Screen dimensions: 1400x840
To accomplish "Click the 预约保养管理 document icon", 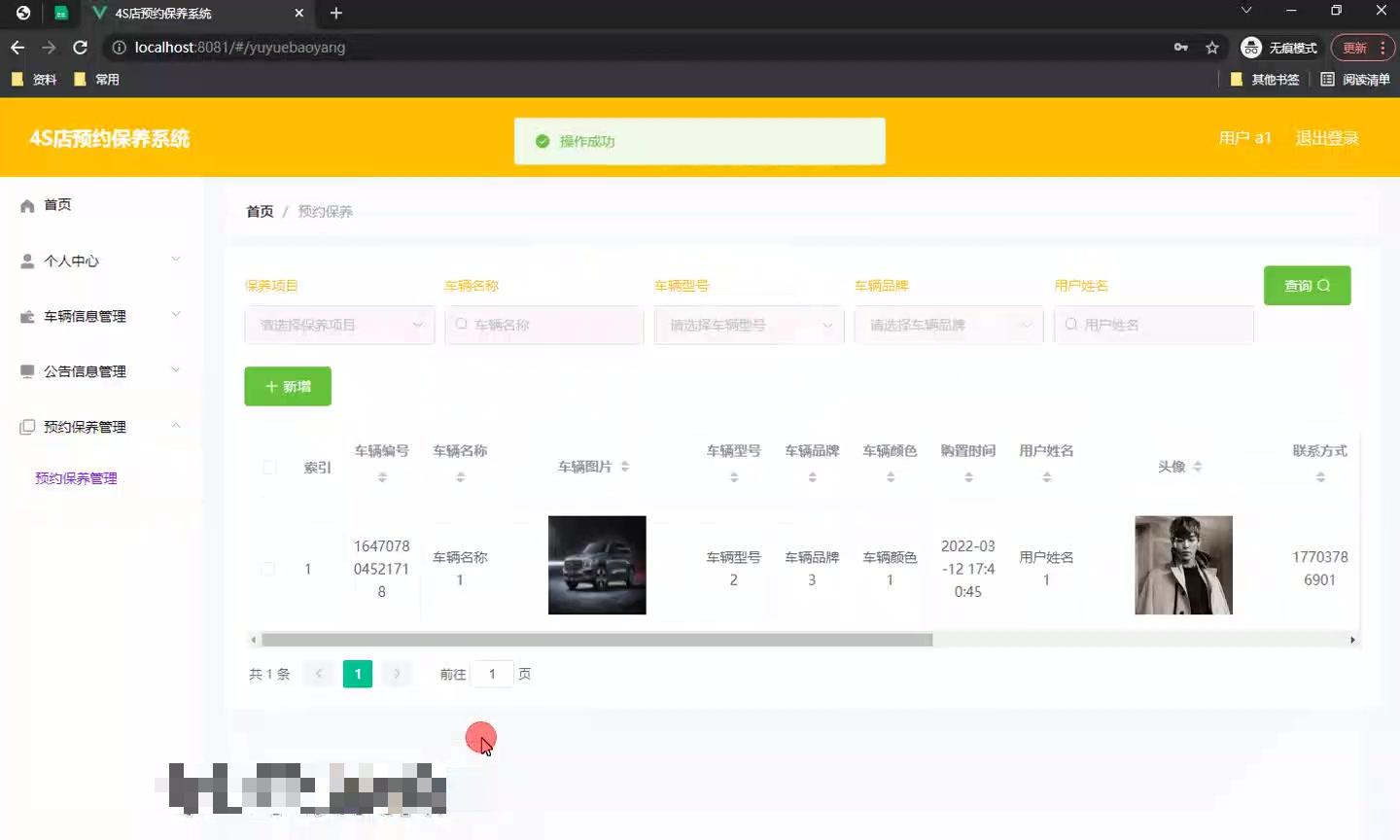I will tap(26, 426).
